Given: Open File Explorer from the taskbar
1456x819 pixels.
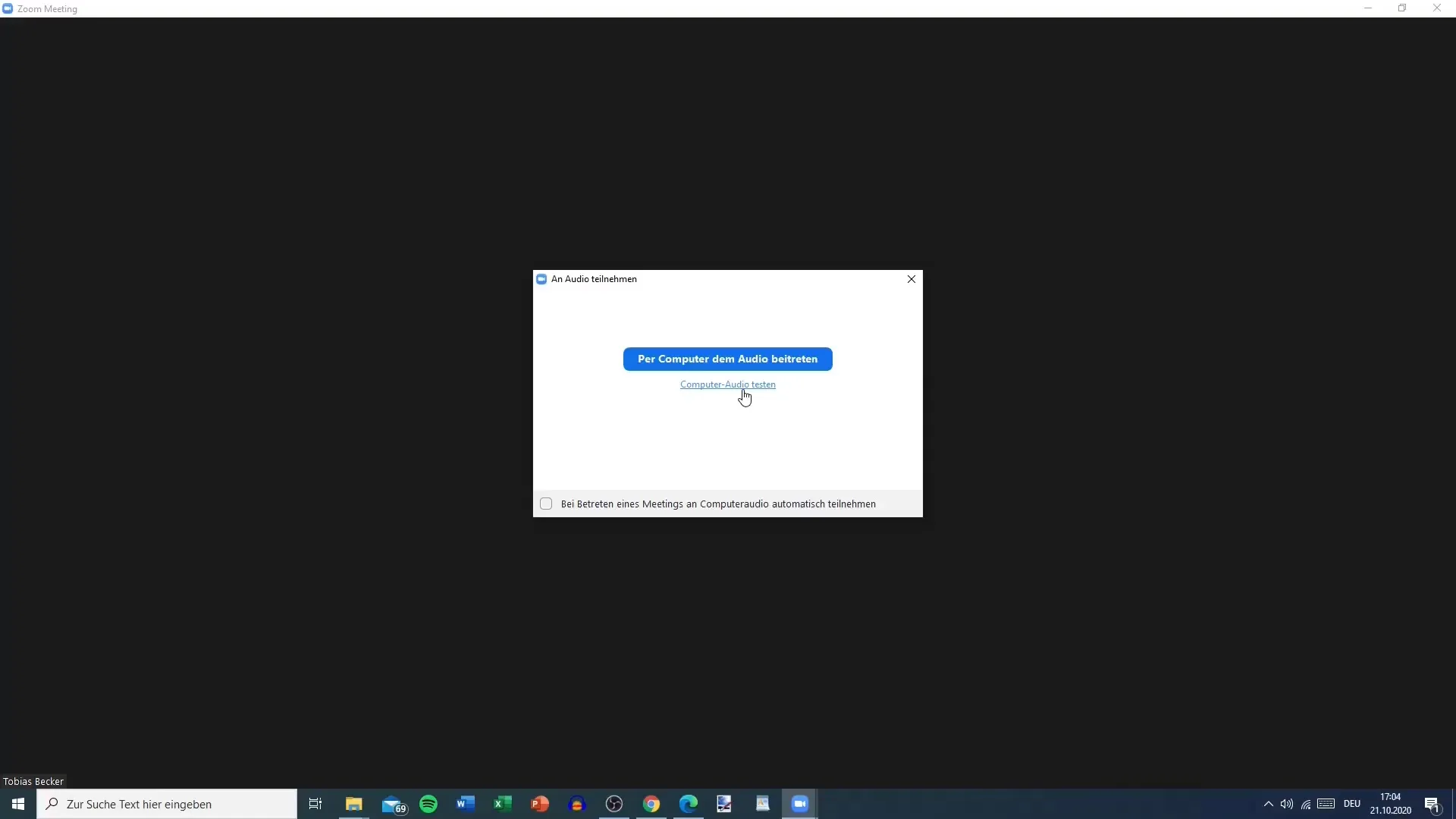Looking at the screenshot, I should pyautogui.click(x=354, y=804).
